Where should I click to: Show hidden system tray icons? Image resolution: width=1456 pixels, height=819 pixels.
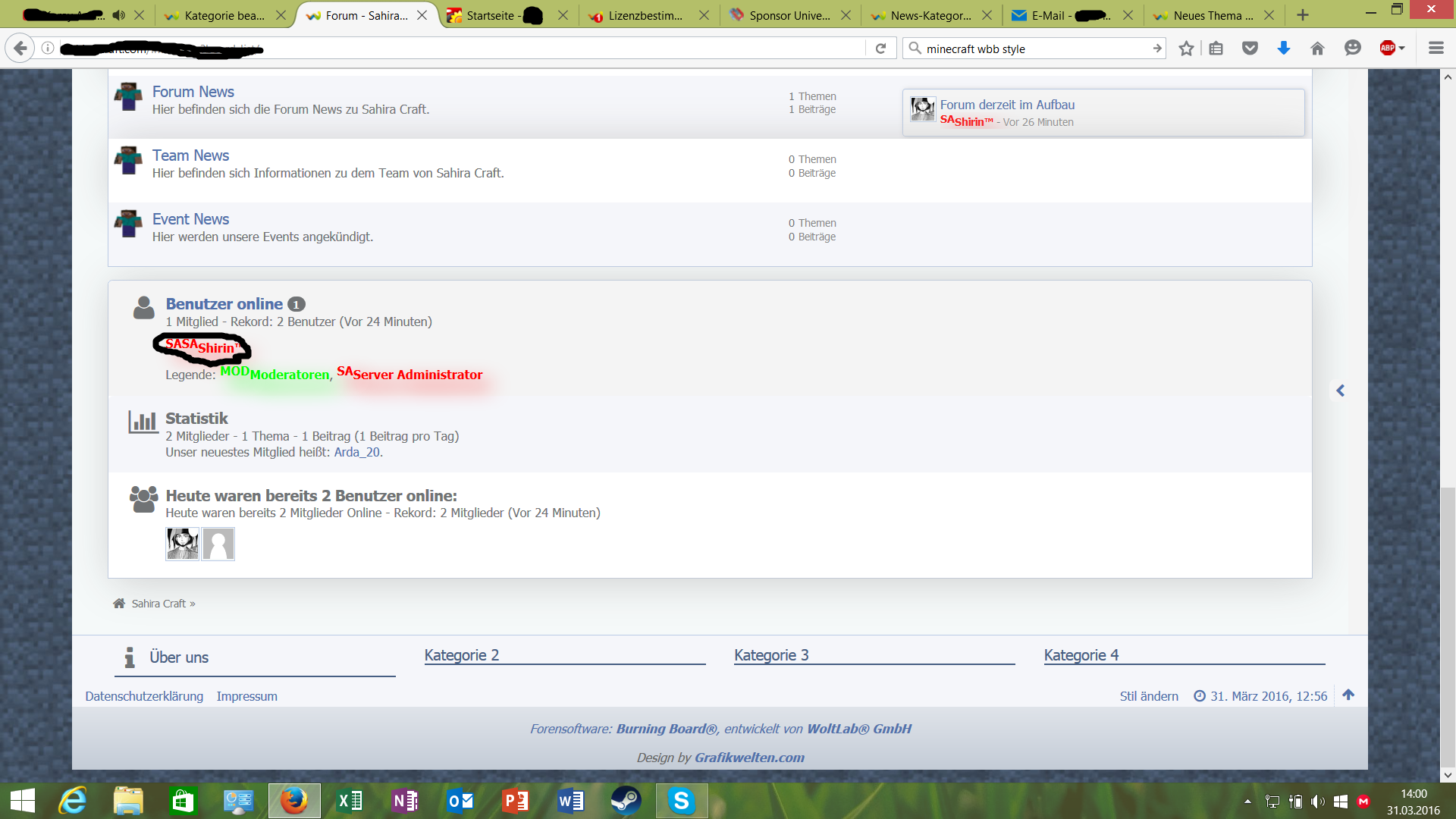[x=1247, y=802]
